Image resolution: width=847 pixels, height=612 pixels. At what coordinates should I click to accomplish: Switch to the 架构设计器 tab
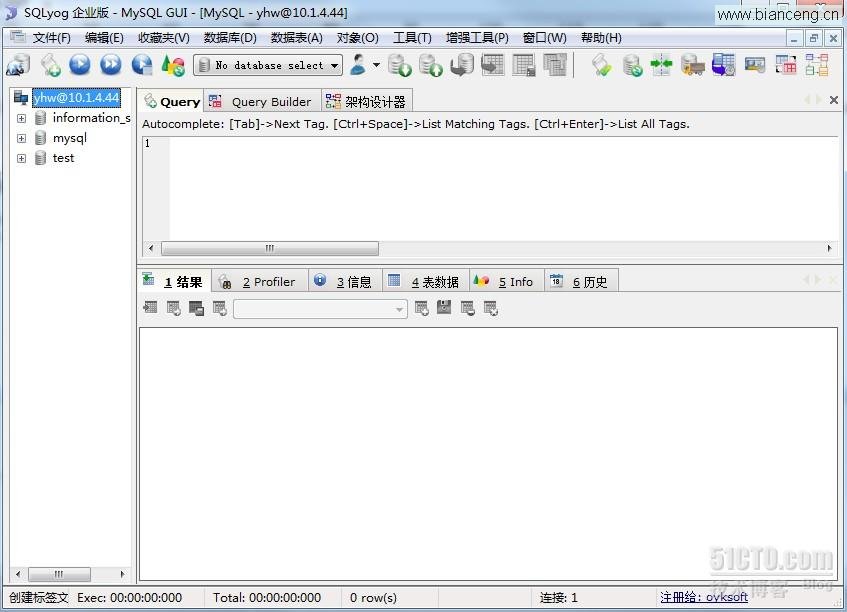point(367,102)
